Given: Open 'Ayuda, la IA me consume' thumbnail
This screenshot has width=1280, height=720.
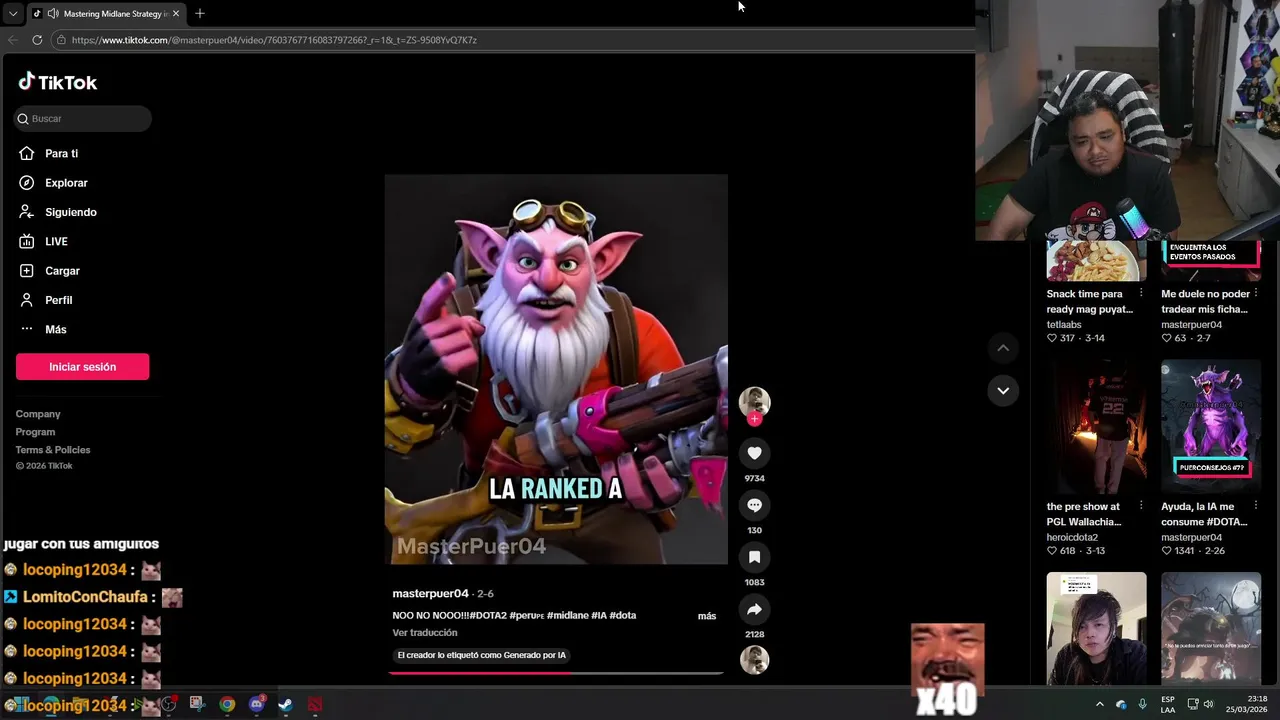Looking at the screenshot, I should (x=1211, y=427).
